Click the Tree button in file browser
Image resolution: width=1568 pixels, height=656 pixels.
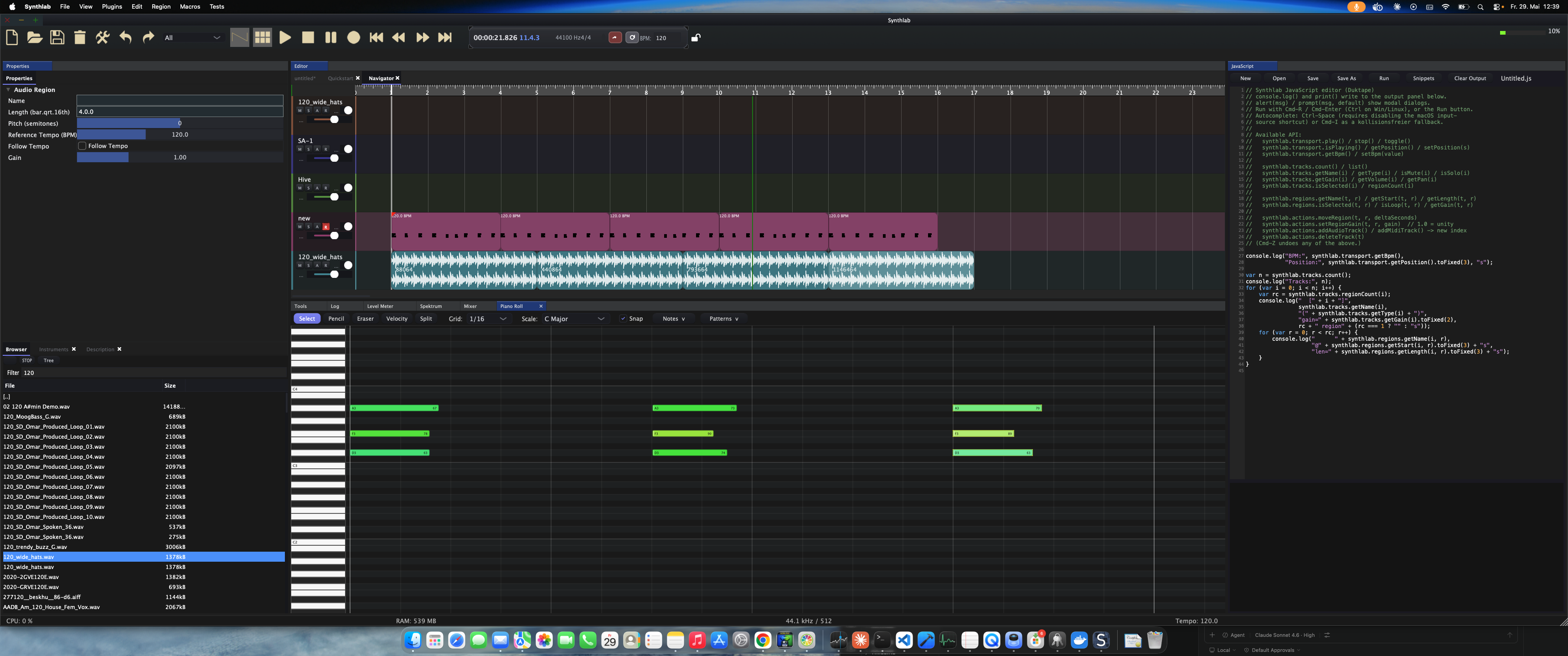(49, 360)
